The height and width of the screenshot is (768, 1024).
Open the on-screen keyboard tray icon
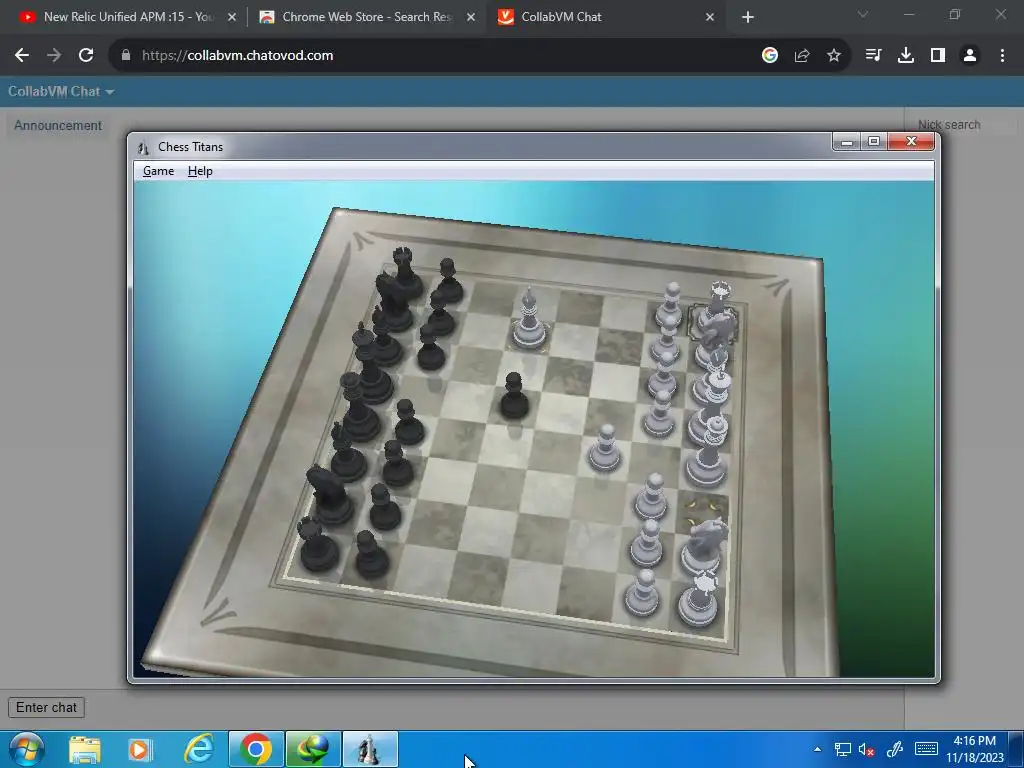click(x=926, y=749)
